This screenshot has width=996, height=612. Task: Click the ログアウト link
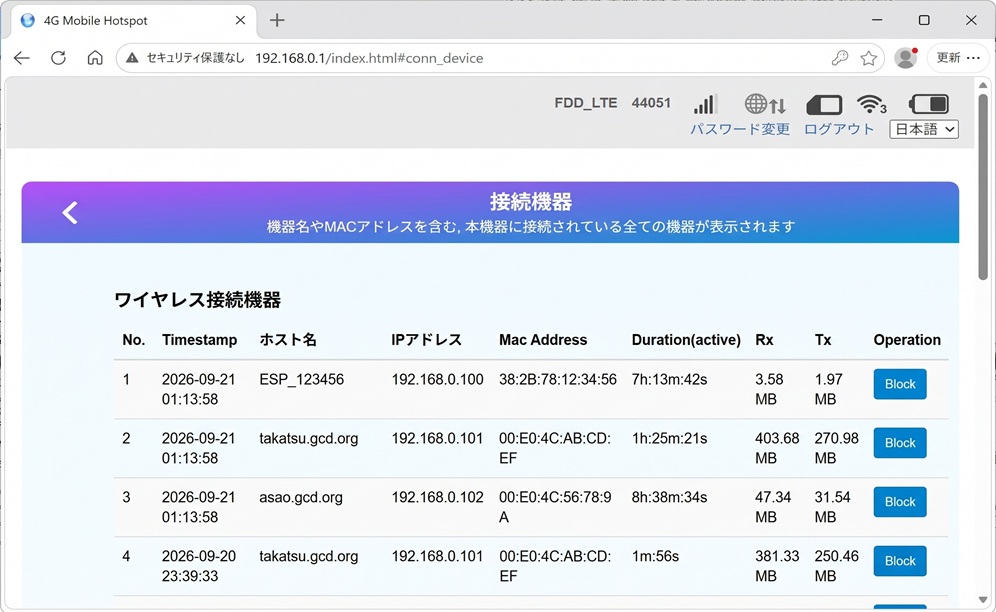(839, 129)
